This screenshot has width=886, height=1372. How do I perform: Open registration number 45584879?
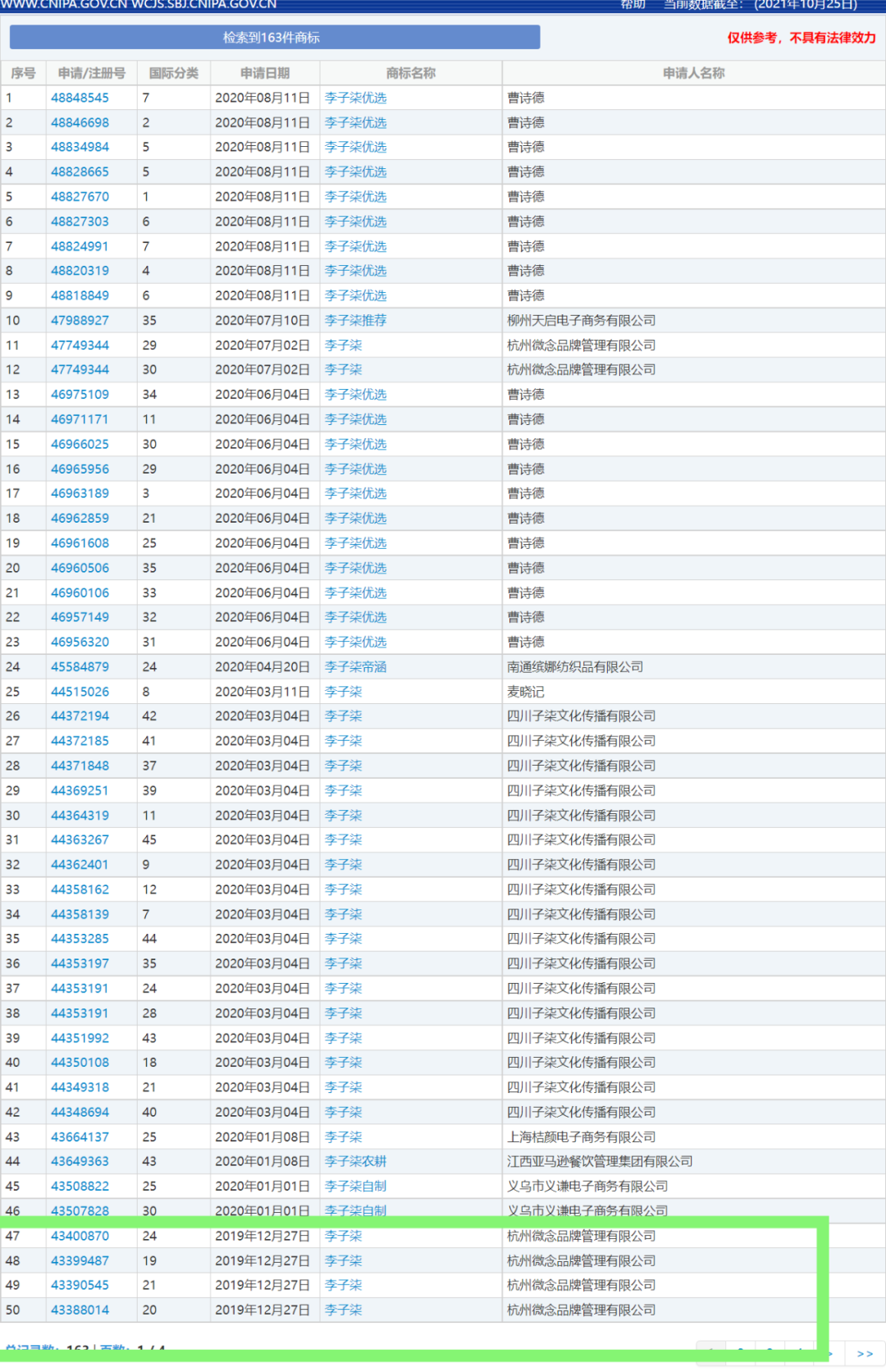80,667
